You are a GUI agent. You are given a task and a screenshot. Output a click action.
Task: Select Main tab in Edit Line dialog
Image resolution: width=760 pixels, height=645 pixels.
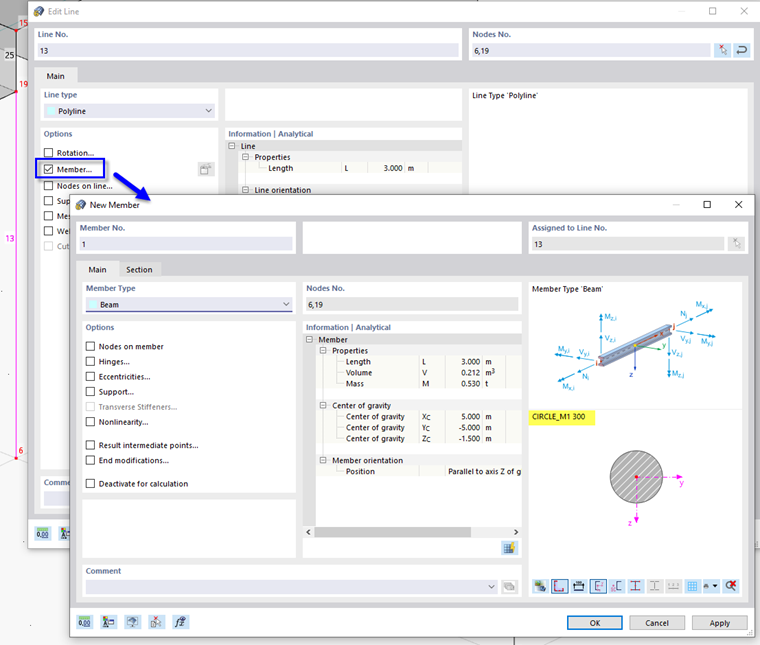point(55,76)
